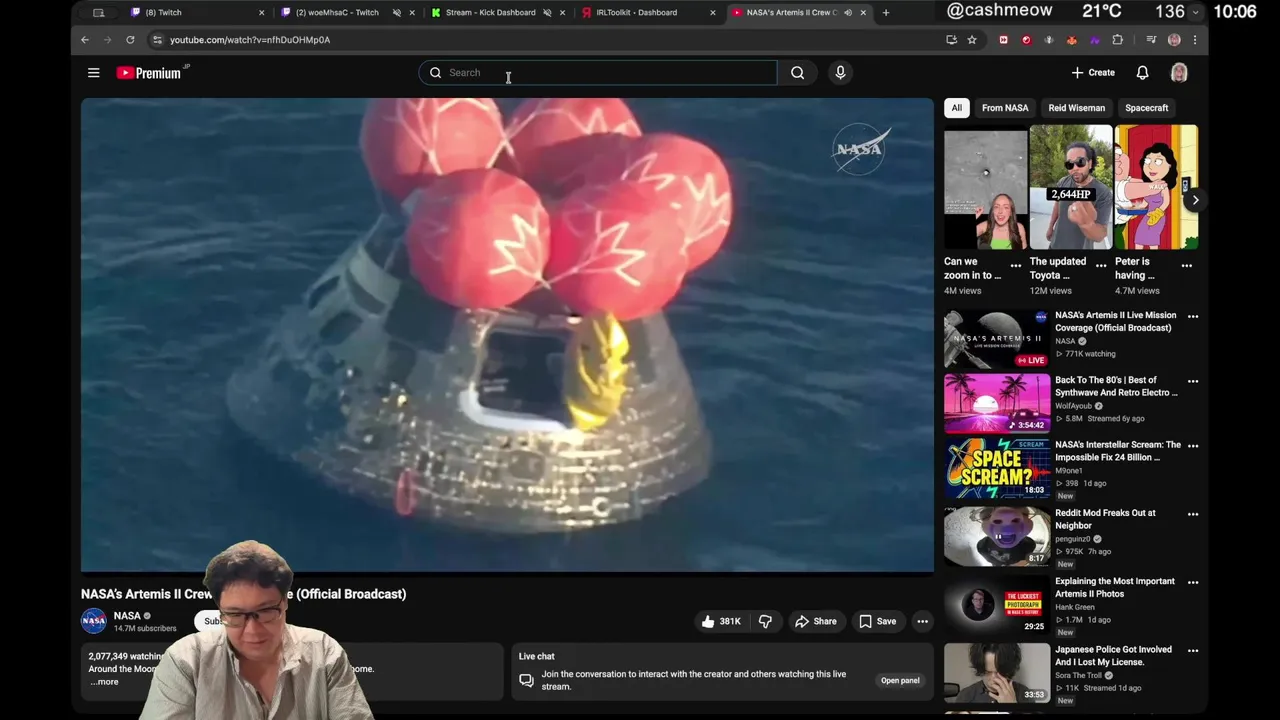The image size is (1280, 720).
Task: Click the '14.7M subscribers' text
Action: point(145,629)
